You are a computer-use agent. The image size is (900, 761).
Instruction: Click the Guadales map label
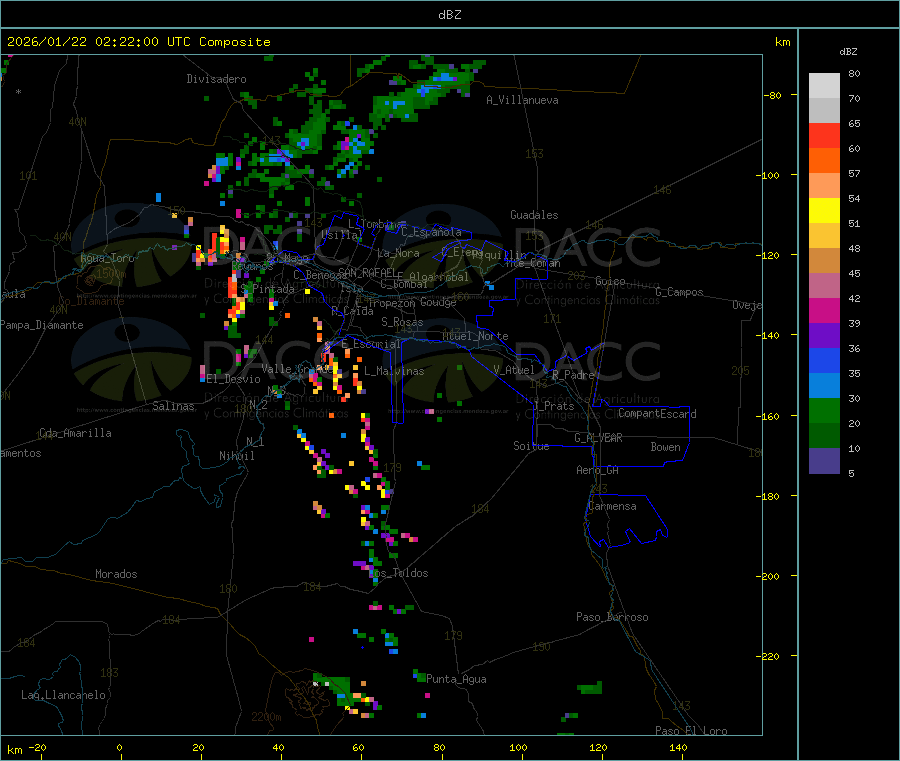pos(534,215)
